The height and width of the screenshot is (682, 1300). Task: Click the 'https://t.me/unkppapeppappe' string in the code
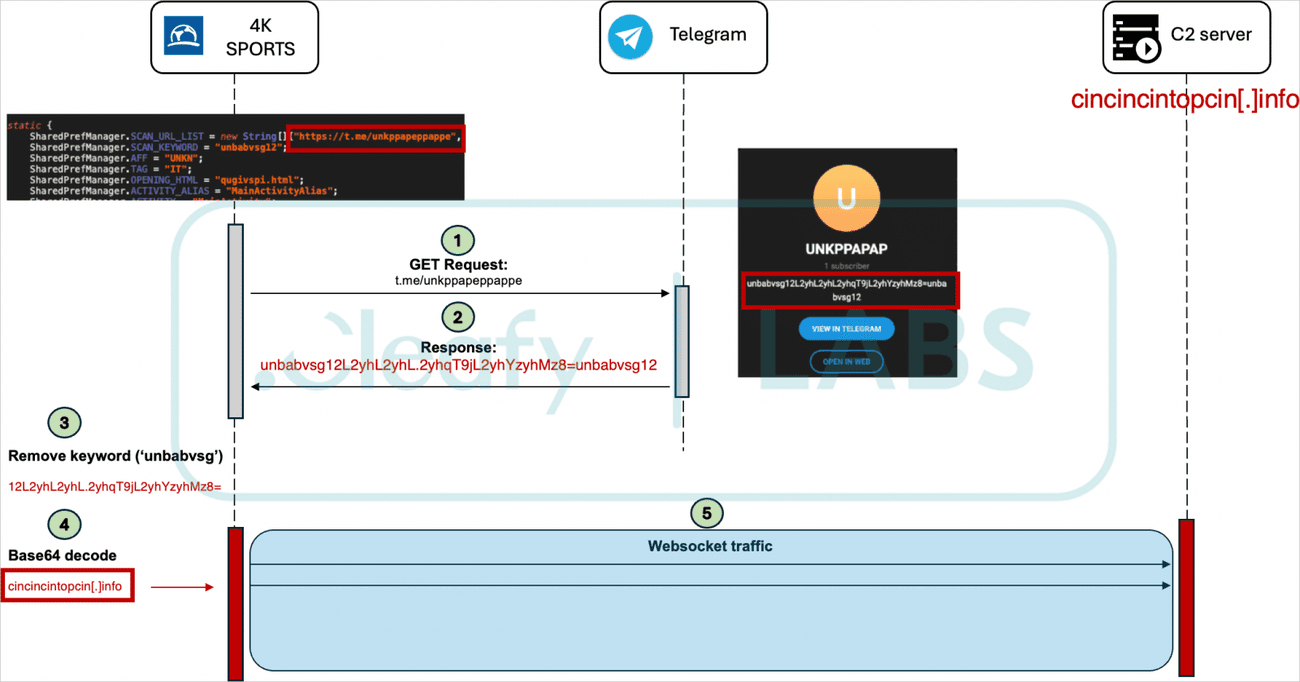377,136
